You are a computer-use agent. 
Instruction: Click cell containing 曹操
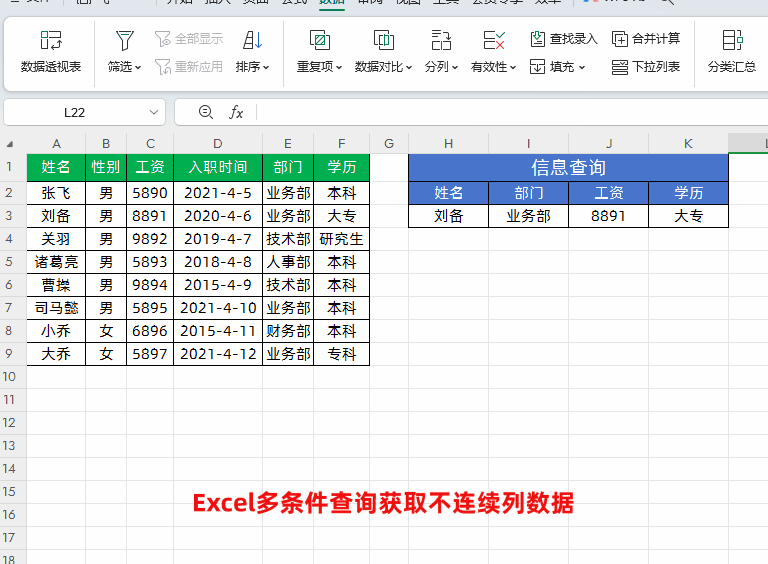56,285
